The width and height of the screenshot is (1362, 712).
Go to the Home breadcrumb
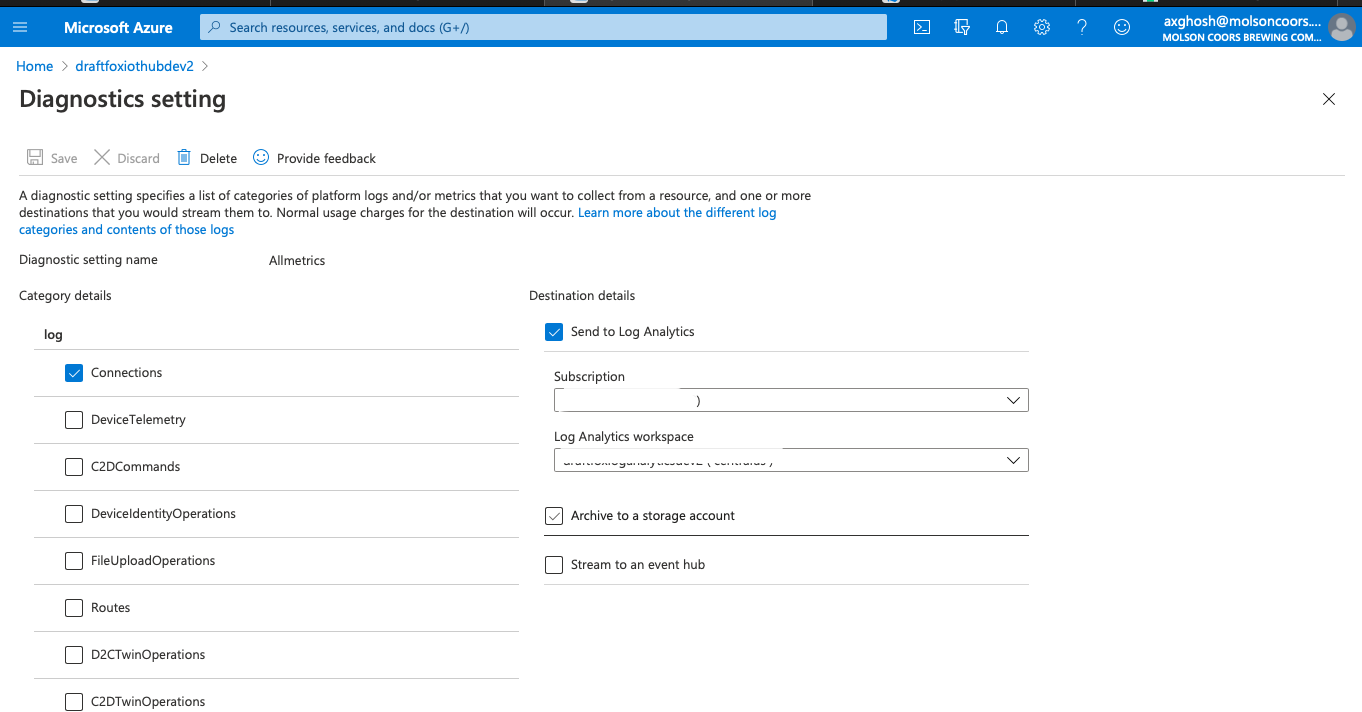click(35, 66)
